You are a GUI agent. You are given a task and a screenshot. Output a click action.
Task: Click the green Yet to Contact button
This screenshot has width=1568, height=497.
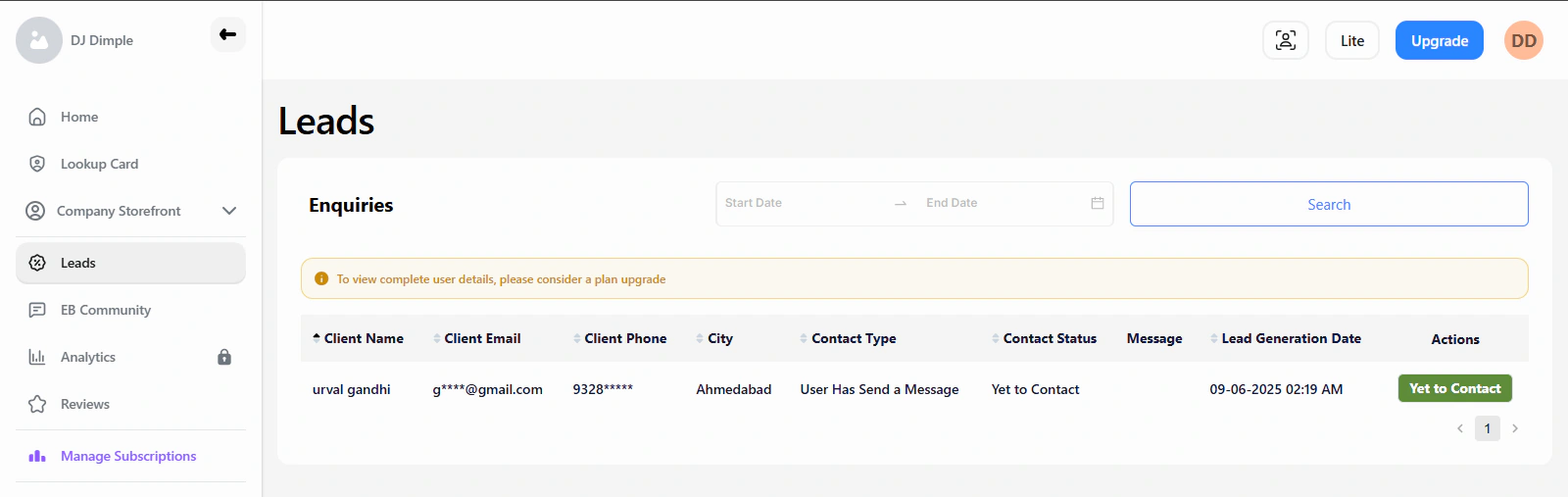click(x=1454, y=388)
